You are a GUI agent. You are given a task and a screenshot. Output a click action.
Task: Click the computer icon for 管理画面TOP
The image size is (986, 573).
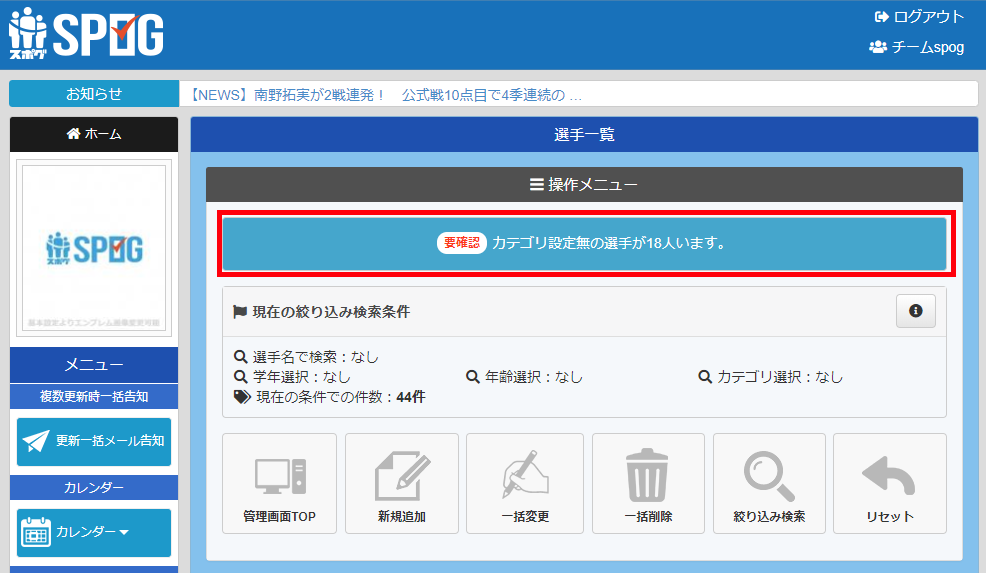279,477
